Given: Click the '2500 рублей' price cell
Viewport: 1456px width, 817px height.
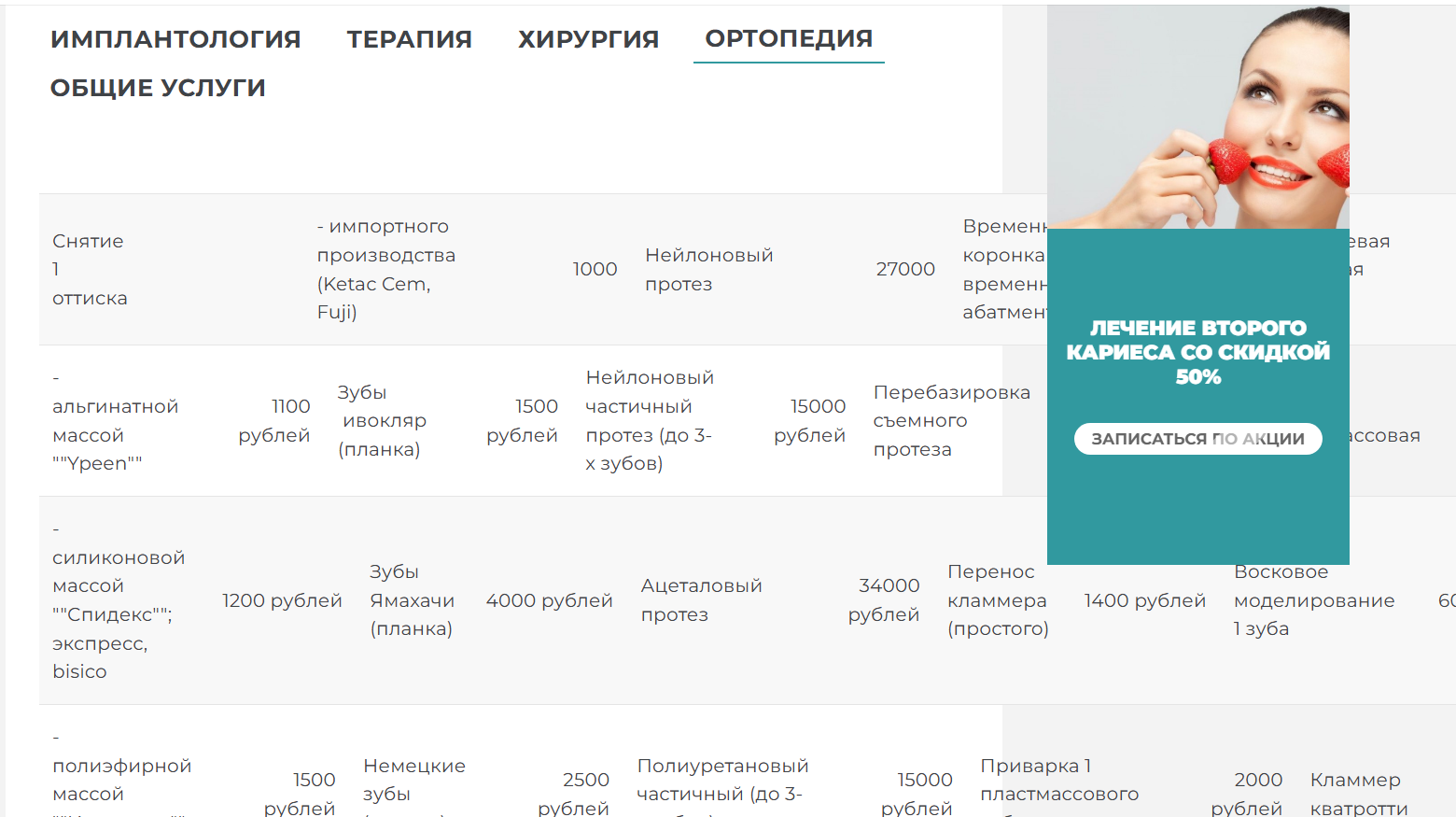Looking at the screenshot, I should [x=573, y=793].
